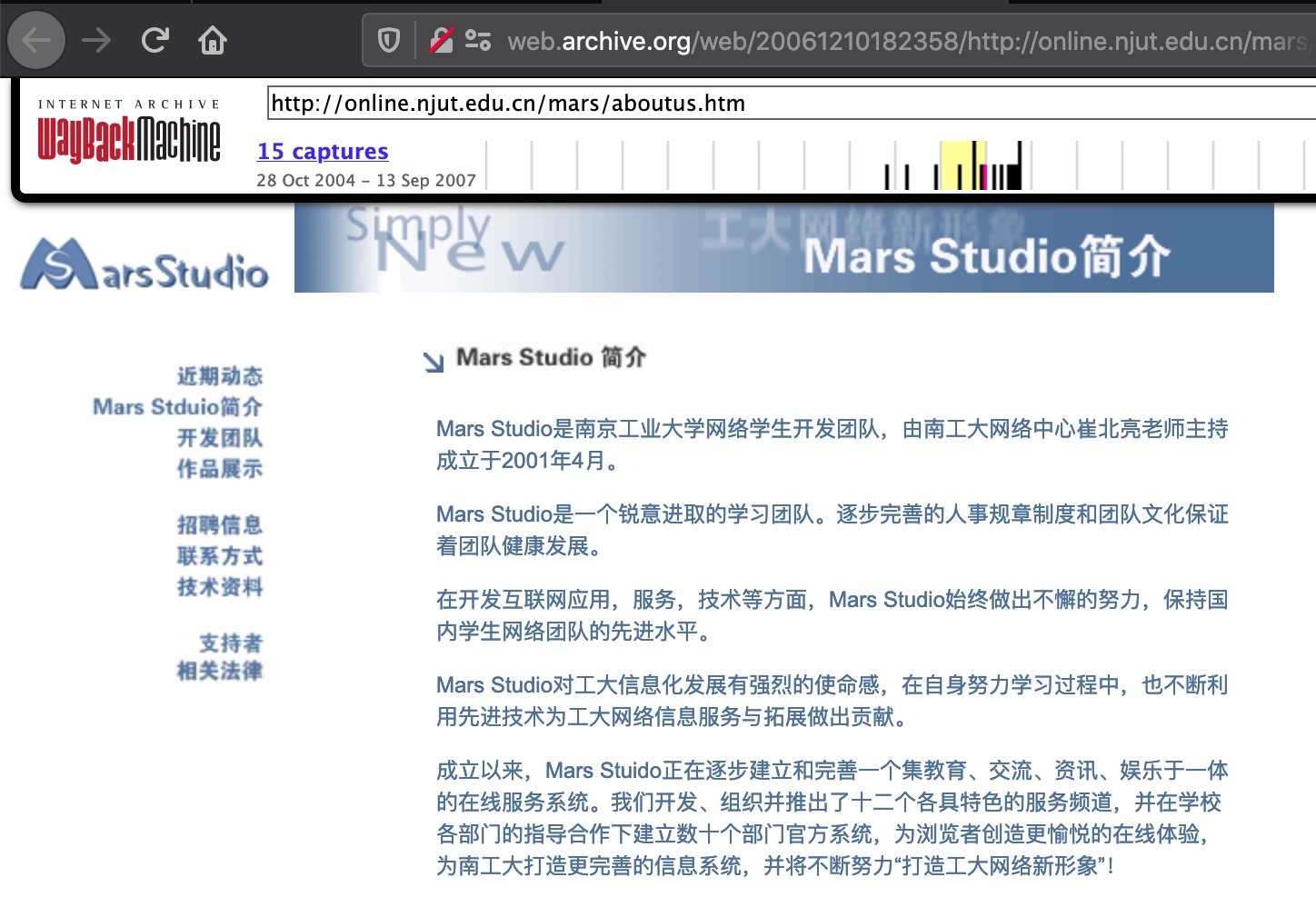Viewport: 1316px width, 907px height.
Task: Click the browser forward arrow button
Action: pos(95,41)
